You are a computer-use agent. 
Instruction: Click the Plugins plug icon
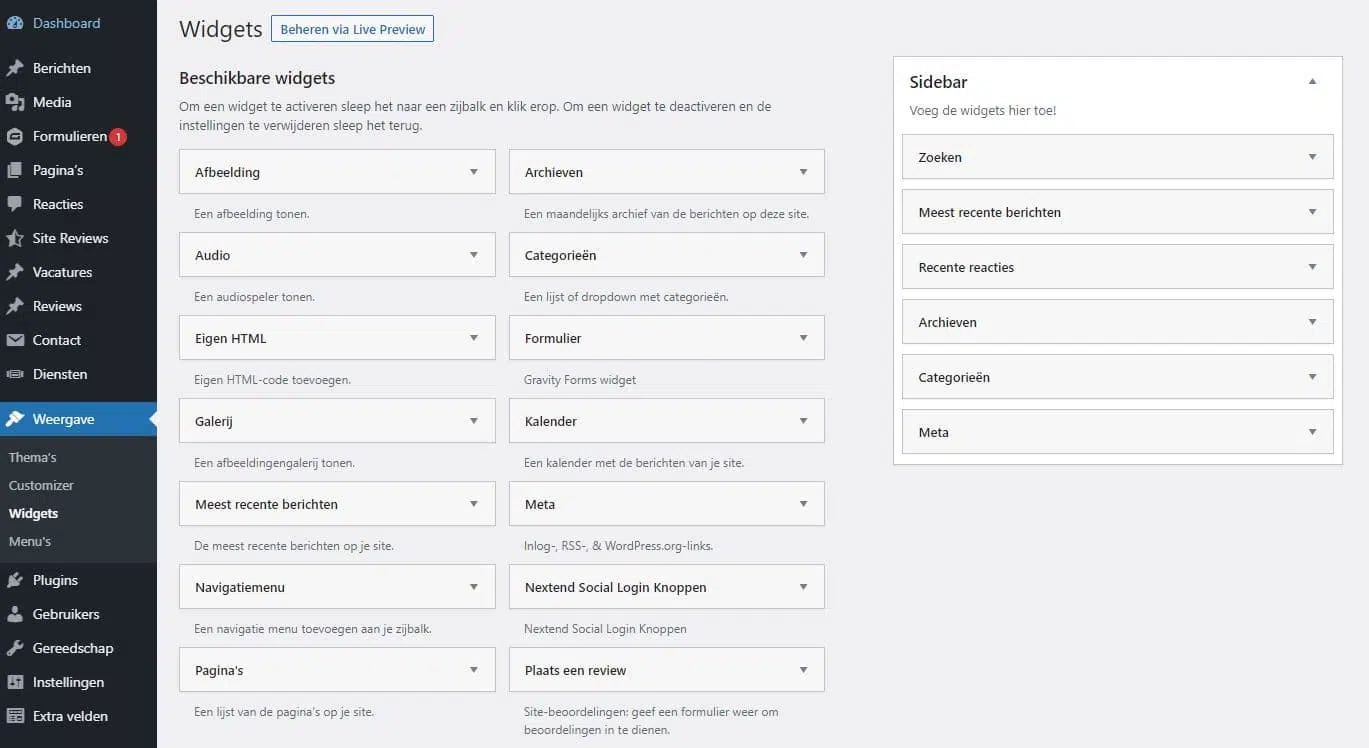click(15, 580)
